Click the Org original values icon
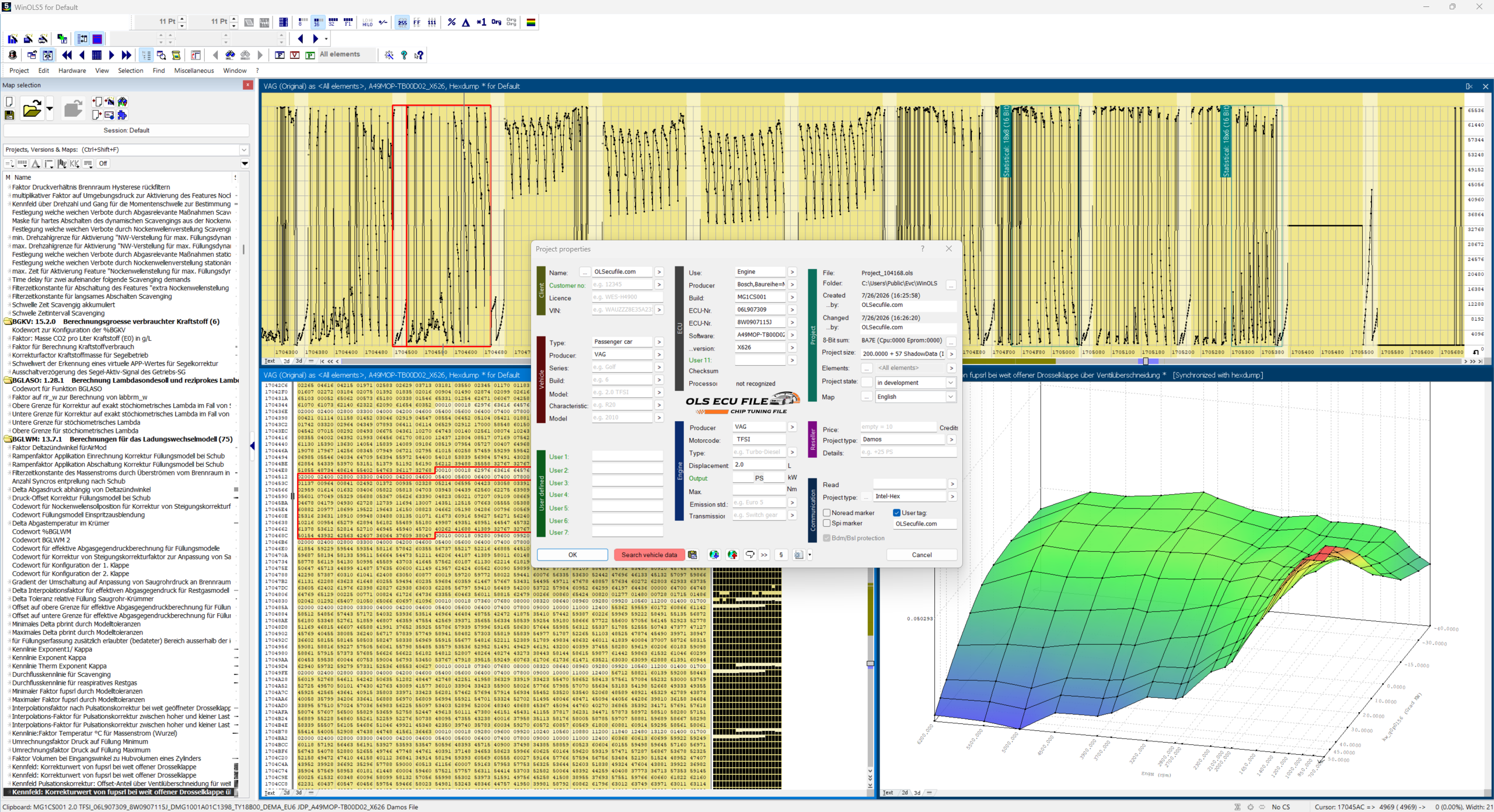This screenshot has height=812, width=1494. [x=496, y=22]
